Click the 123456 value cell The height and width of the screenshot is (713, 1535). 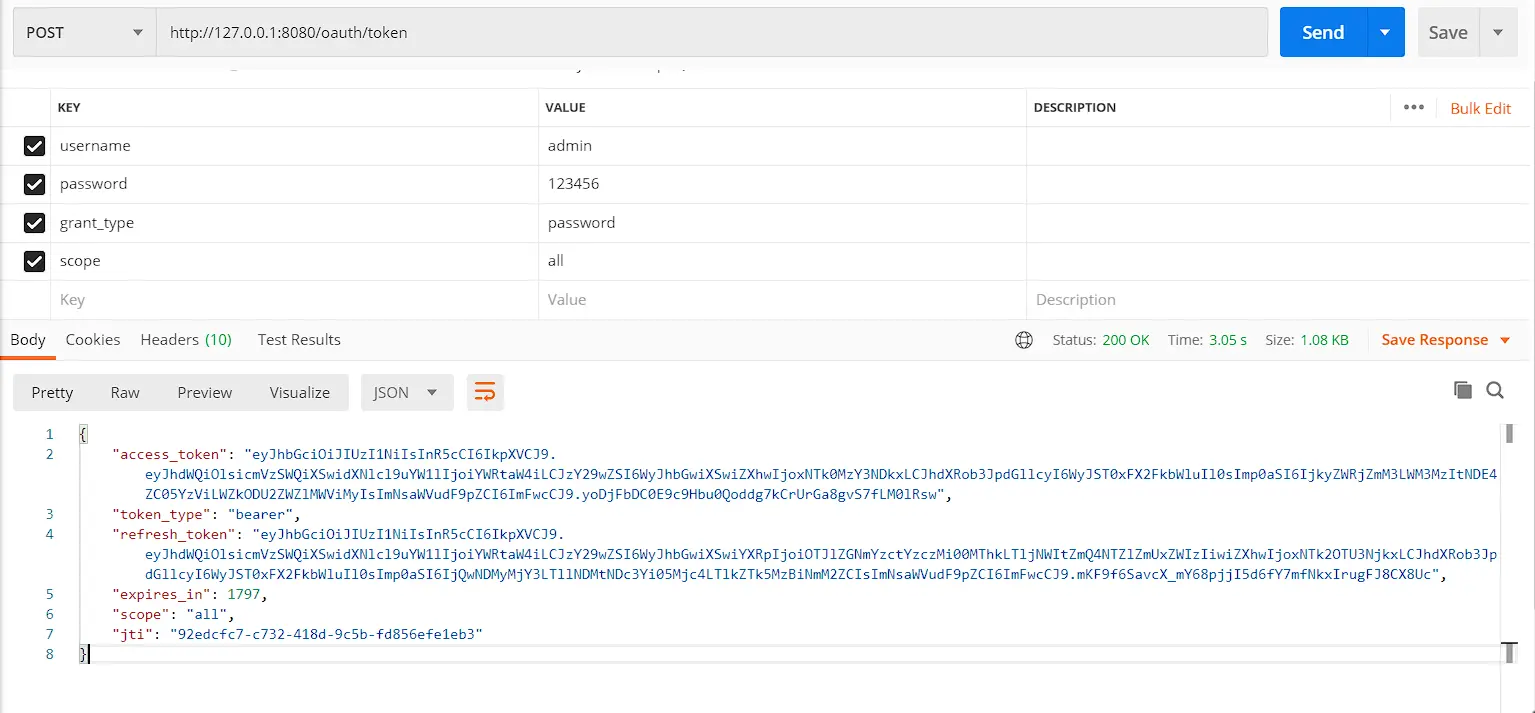[x=782, y=184]
